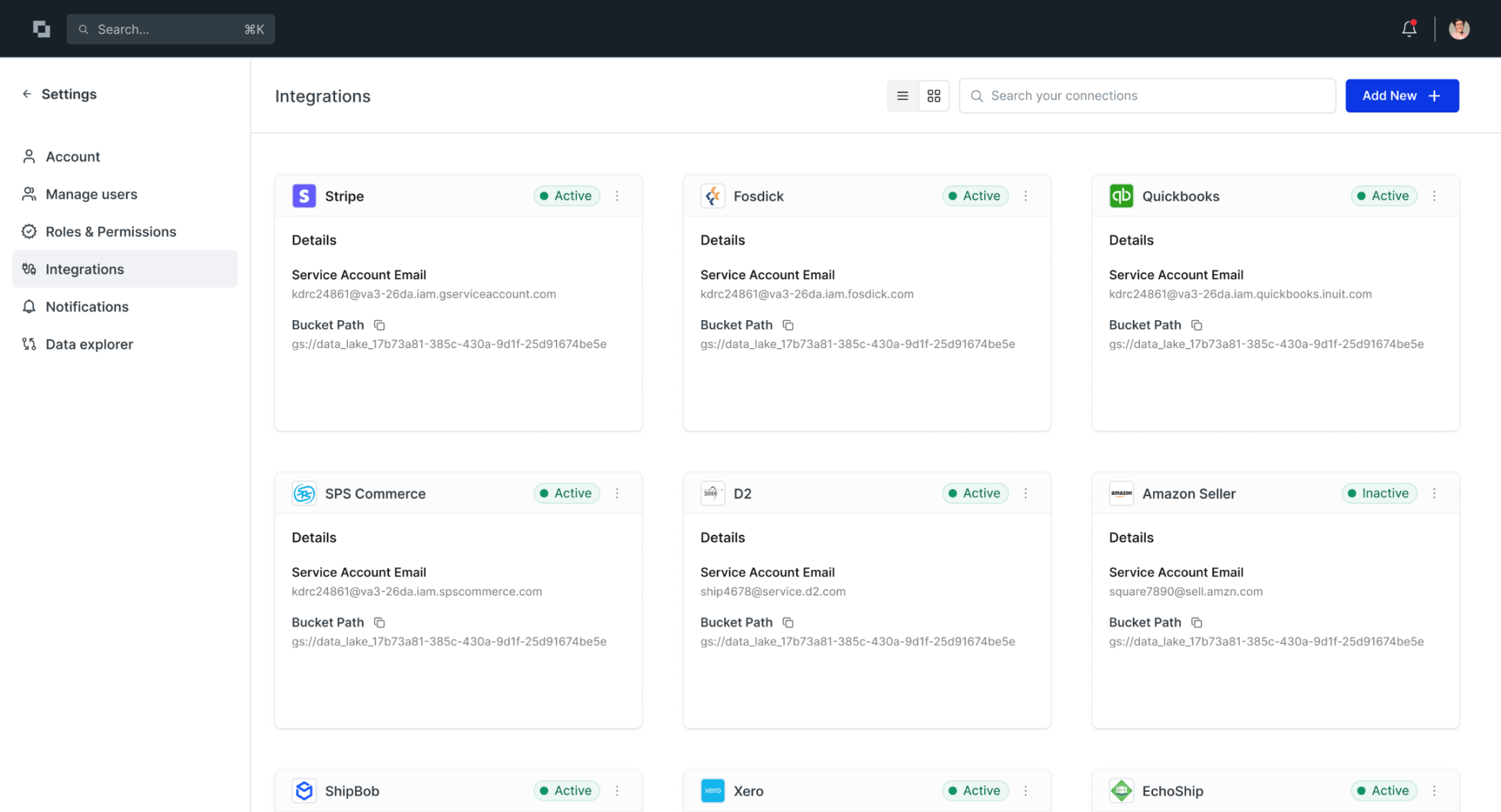Open the notifications bell in top bar
This screenshot has height=812, width=1501.
pos(1409,29)
